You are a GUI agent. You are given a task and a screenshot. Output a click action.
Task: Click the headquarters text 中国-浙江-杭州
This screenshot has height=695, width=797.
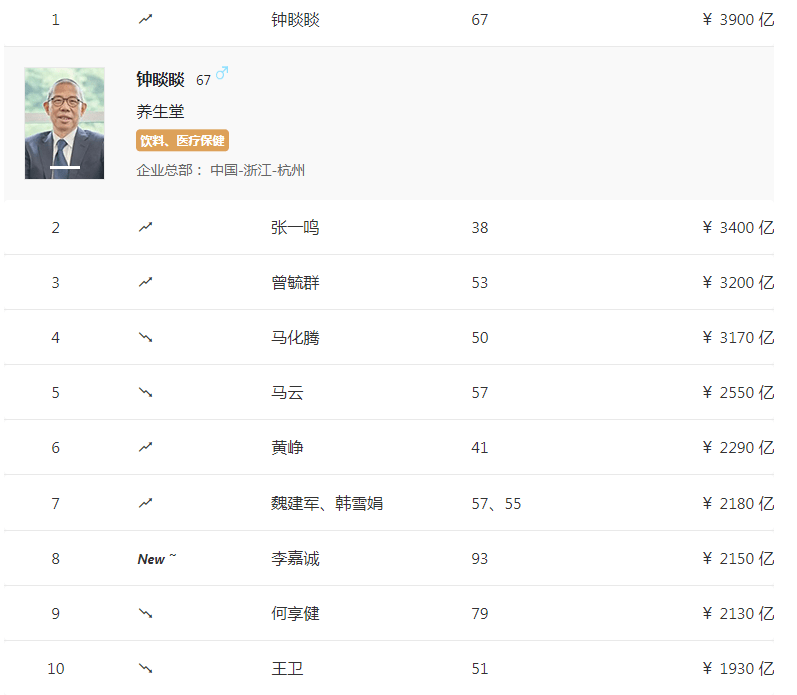pyautogui.click(x=257, y=170)
